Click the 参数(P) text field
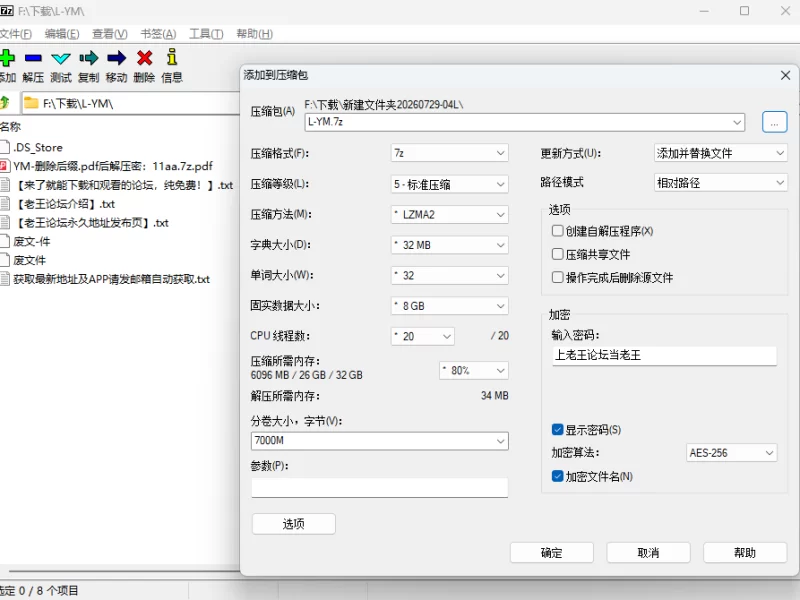 click(380, 488)
